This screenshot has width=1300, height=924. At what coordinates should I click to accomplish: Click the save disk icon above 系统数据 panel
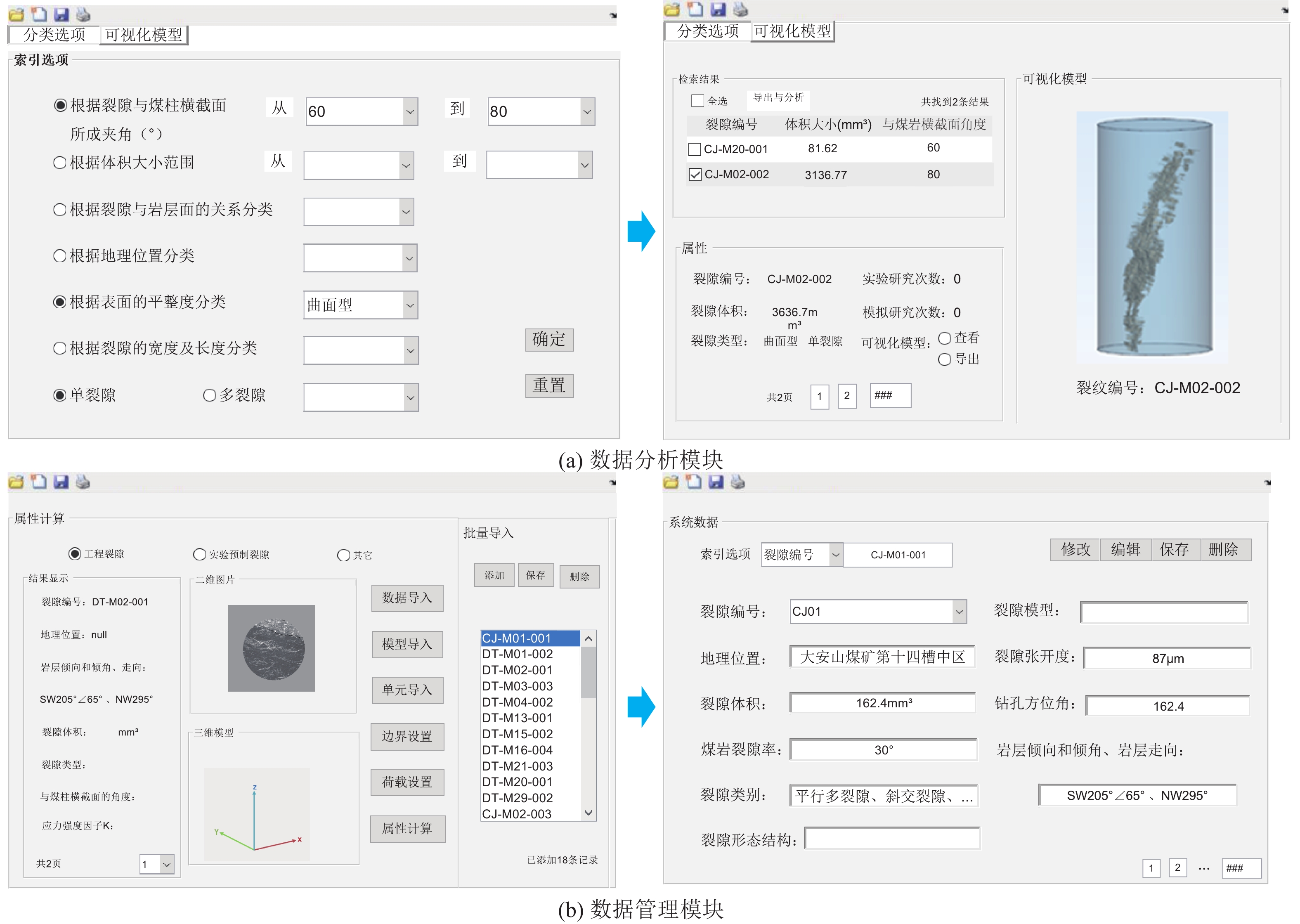tap(716, 482)
